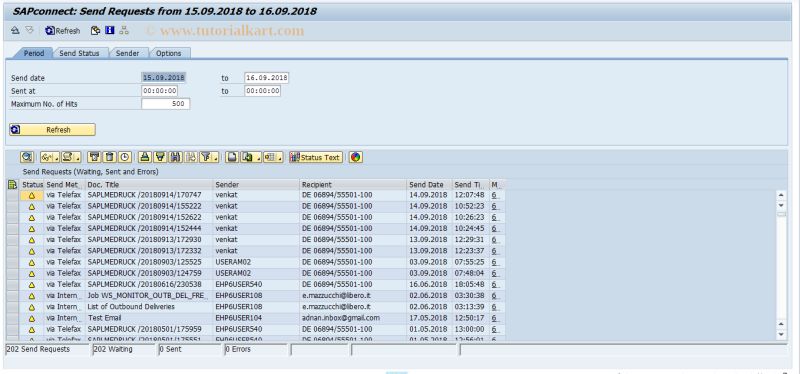Click the collapse selection area up-arrow icon
The image size is (800, 374).
click(x=15, y=31)
